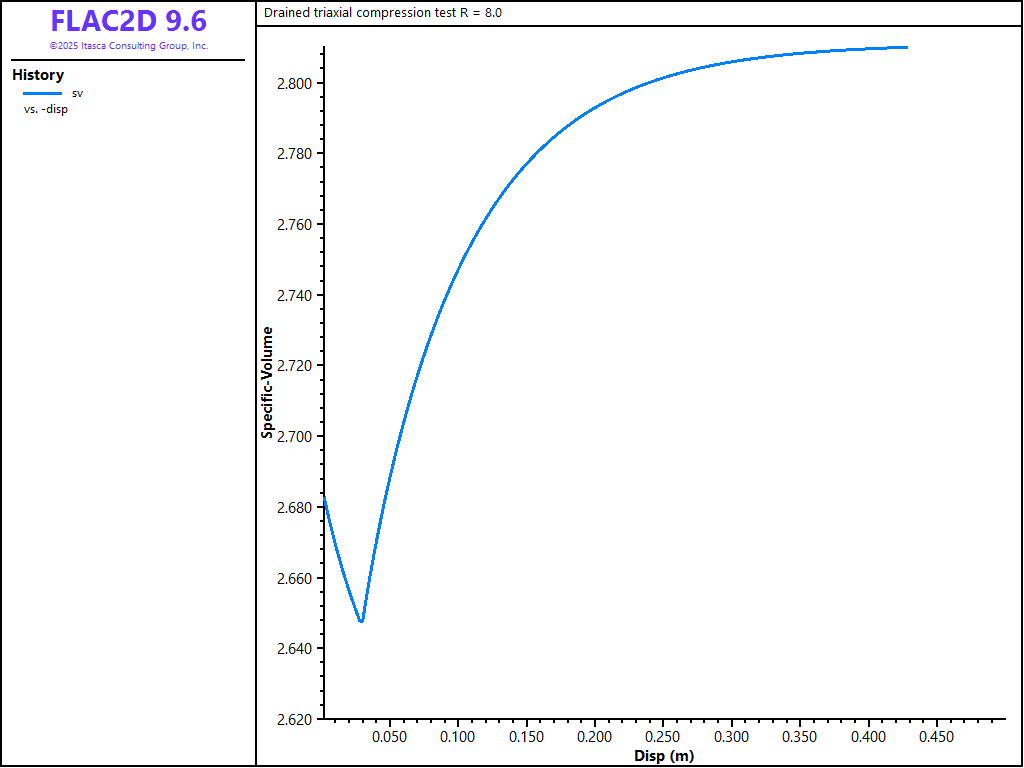
Task: Select the Specific-Volume y-axis label
Action: (267, 382)
